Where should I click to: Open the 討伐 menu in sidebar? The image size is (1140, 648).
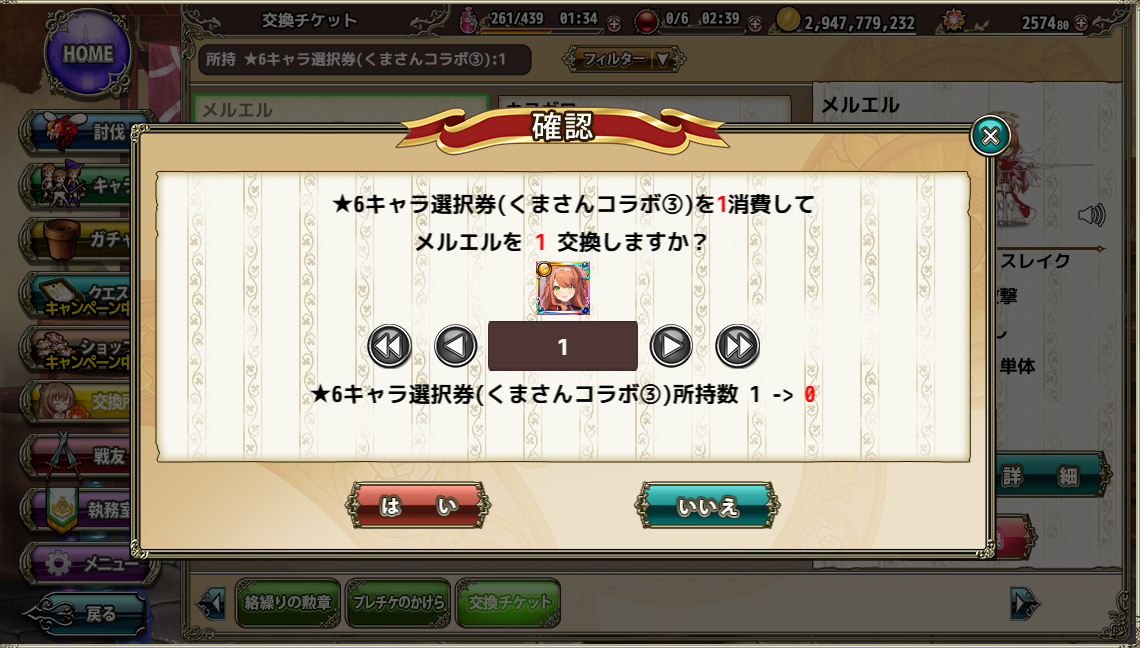[x=86, y=132]
